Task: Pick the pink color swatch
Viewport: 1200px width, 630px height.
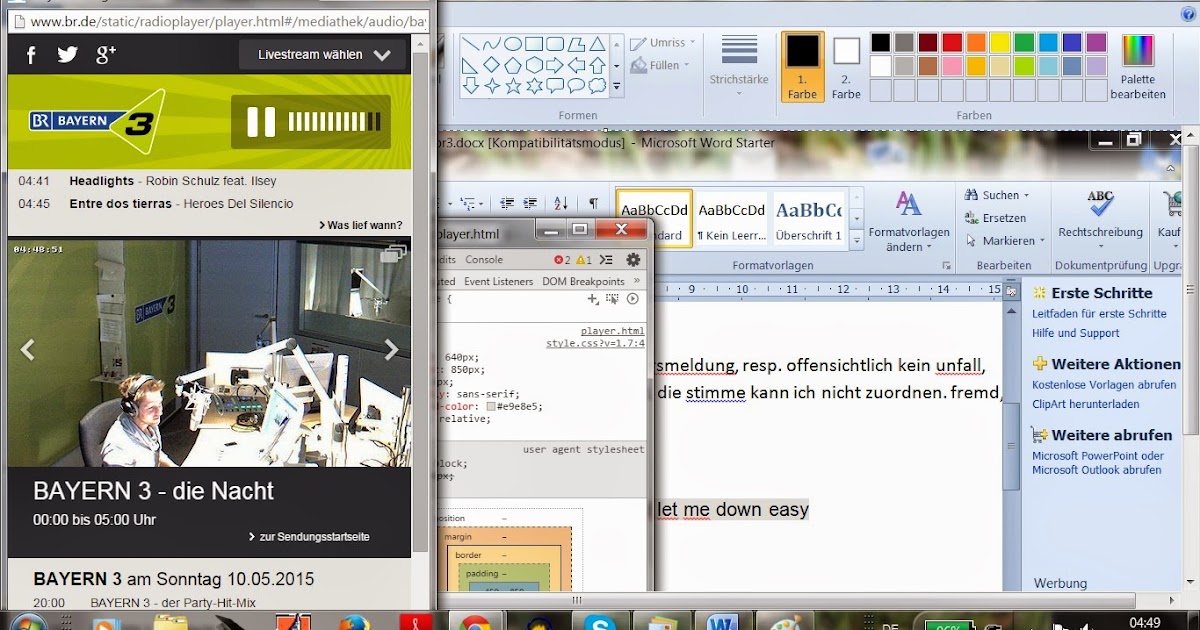Action: (x=952, y=66)
